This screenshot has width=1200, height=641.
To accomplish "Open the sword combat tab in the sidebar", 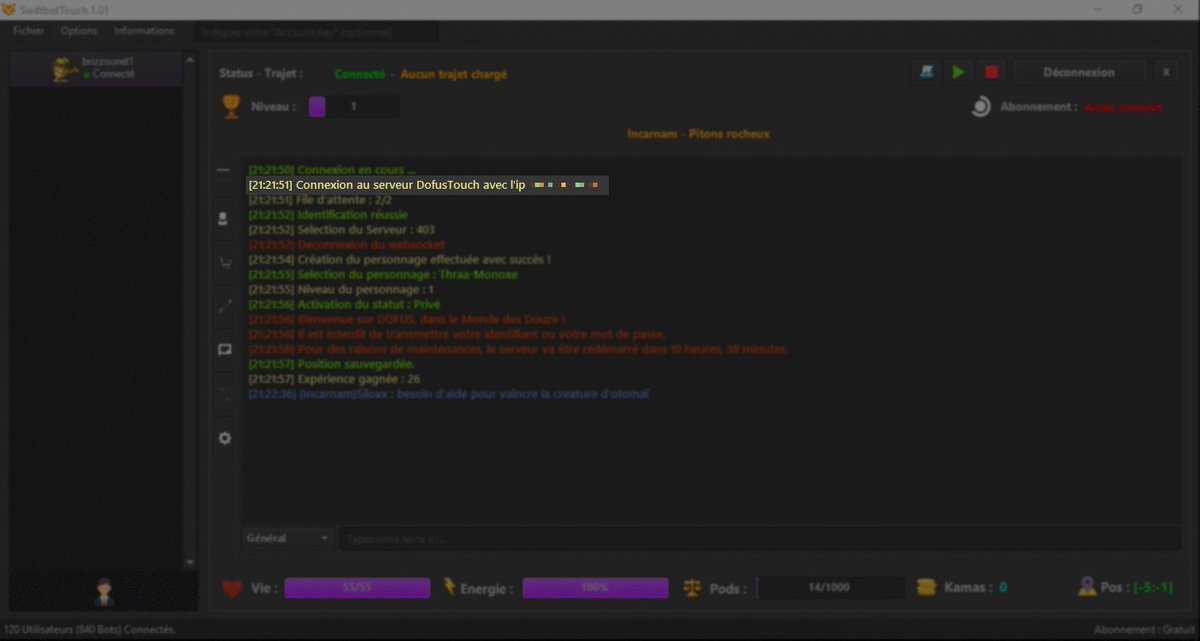I will (224, 307).
